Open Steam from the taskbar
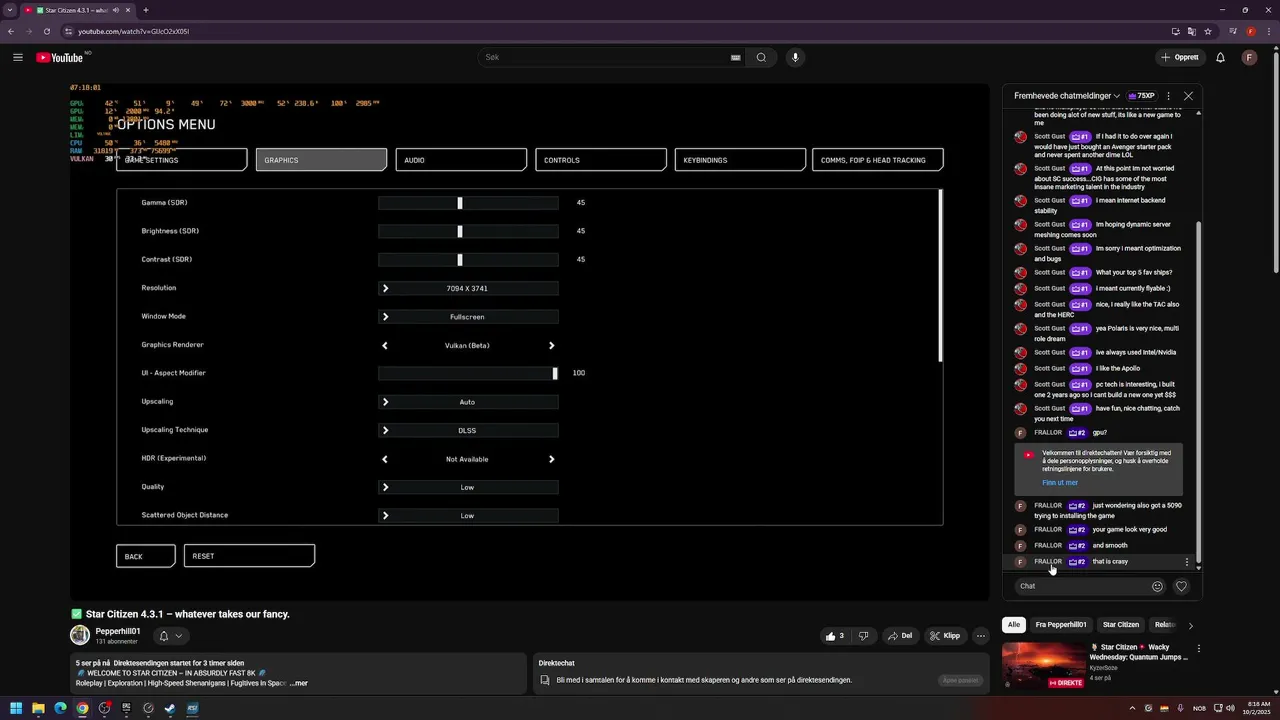1280x720 pixels. 170,709
